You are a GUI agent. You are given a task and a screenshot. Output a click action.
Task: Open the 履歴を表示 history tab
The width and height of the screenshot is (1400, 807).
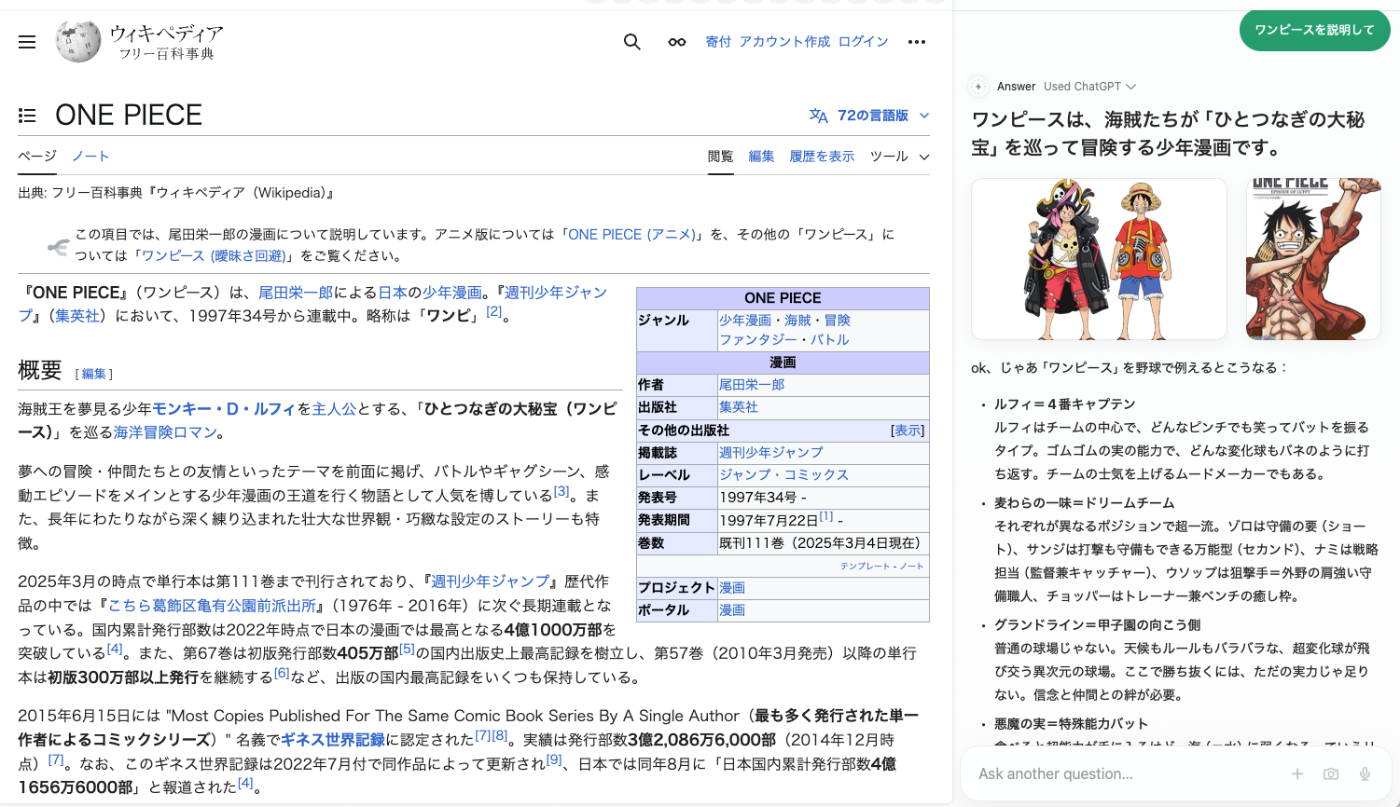[x=822, y=156]
